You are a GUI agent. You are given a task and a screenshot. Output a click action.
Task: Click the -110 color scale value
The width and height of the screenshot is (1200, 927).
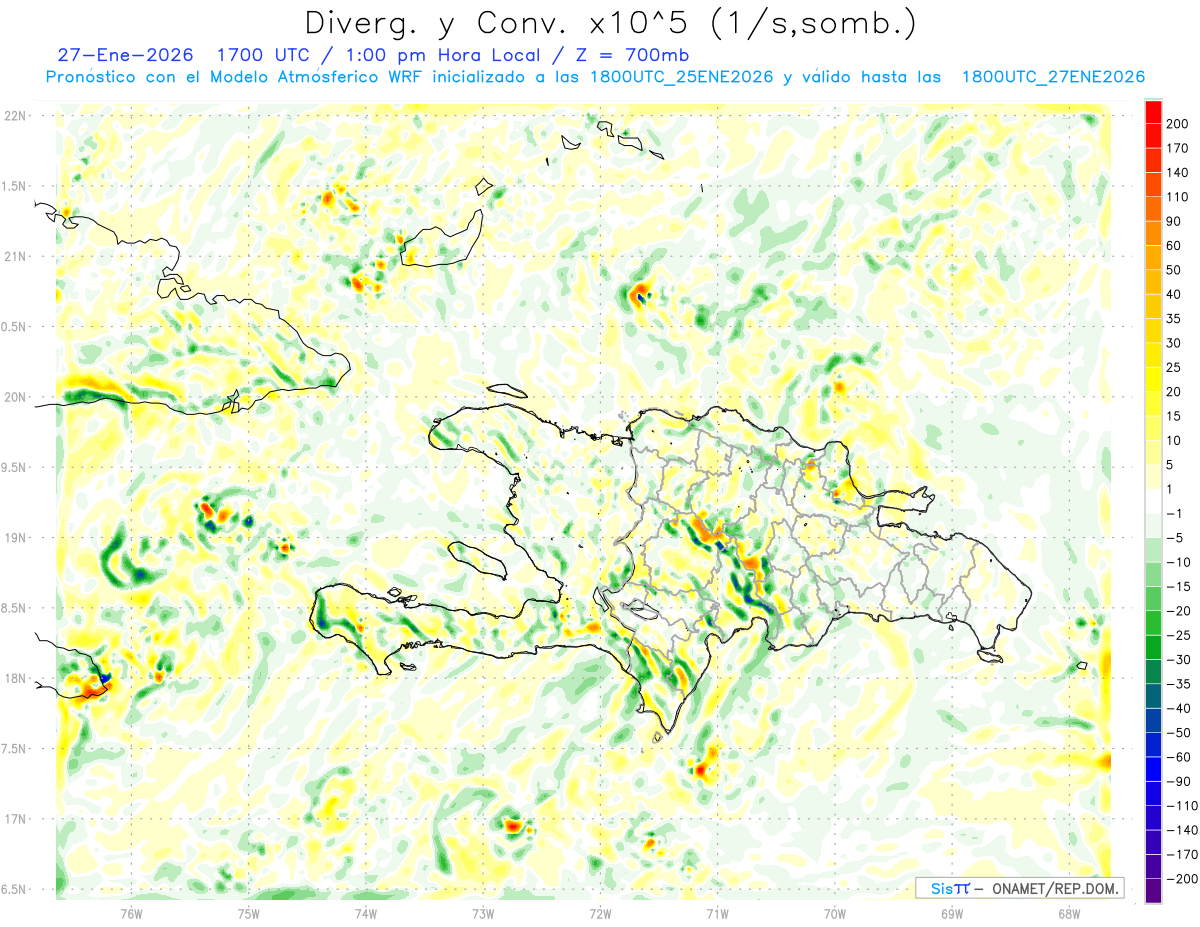click(x=1181, y=806)
